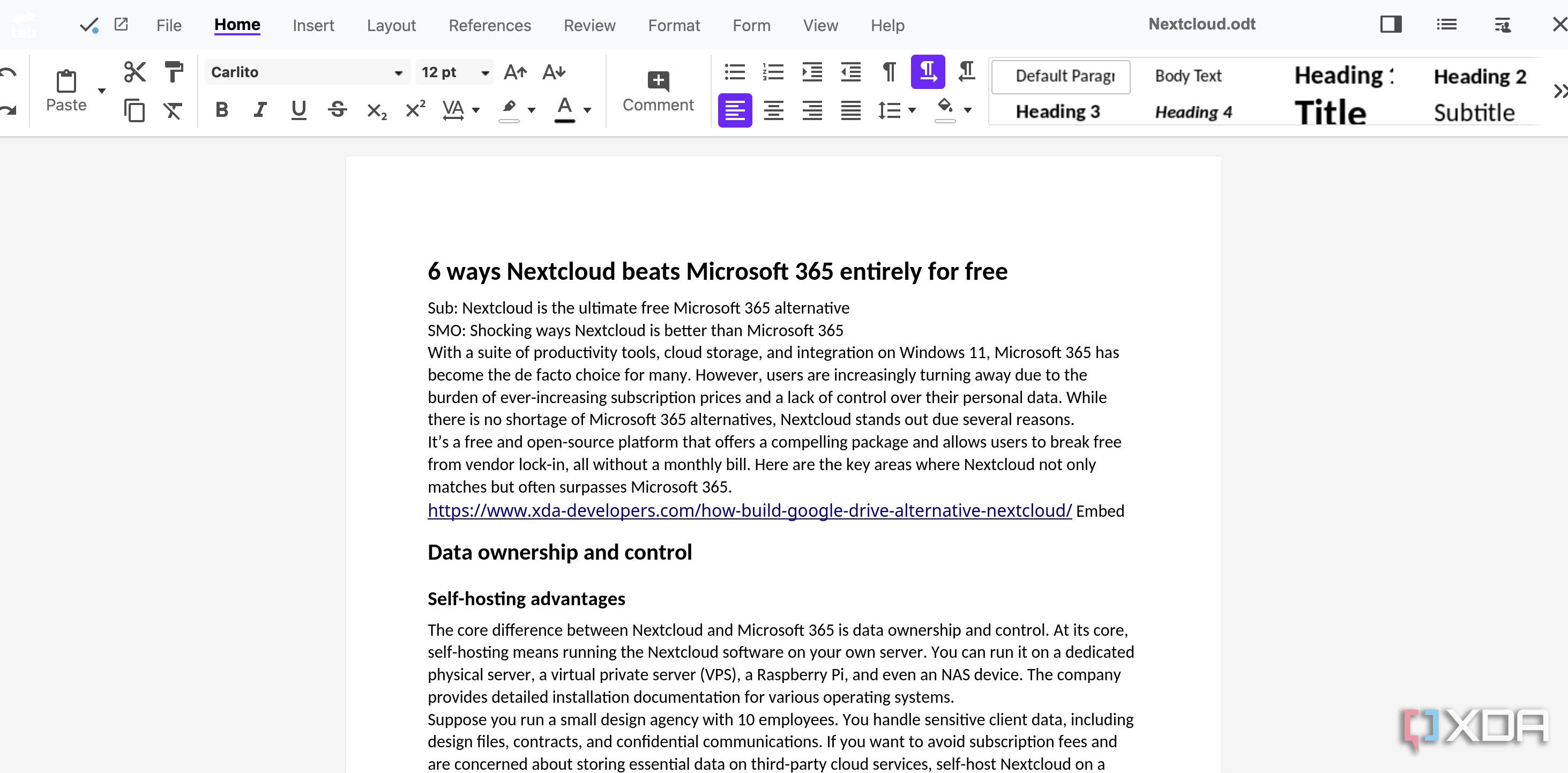This screenshot has height=773, width=1568.
Task: Apply subscript formatting
Action: (x=377, y=110)
